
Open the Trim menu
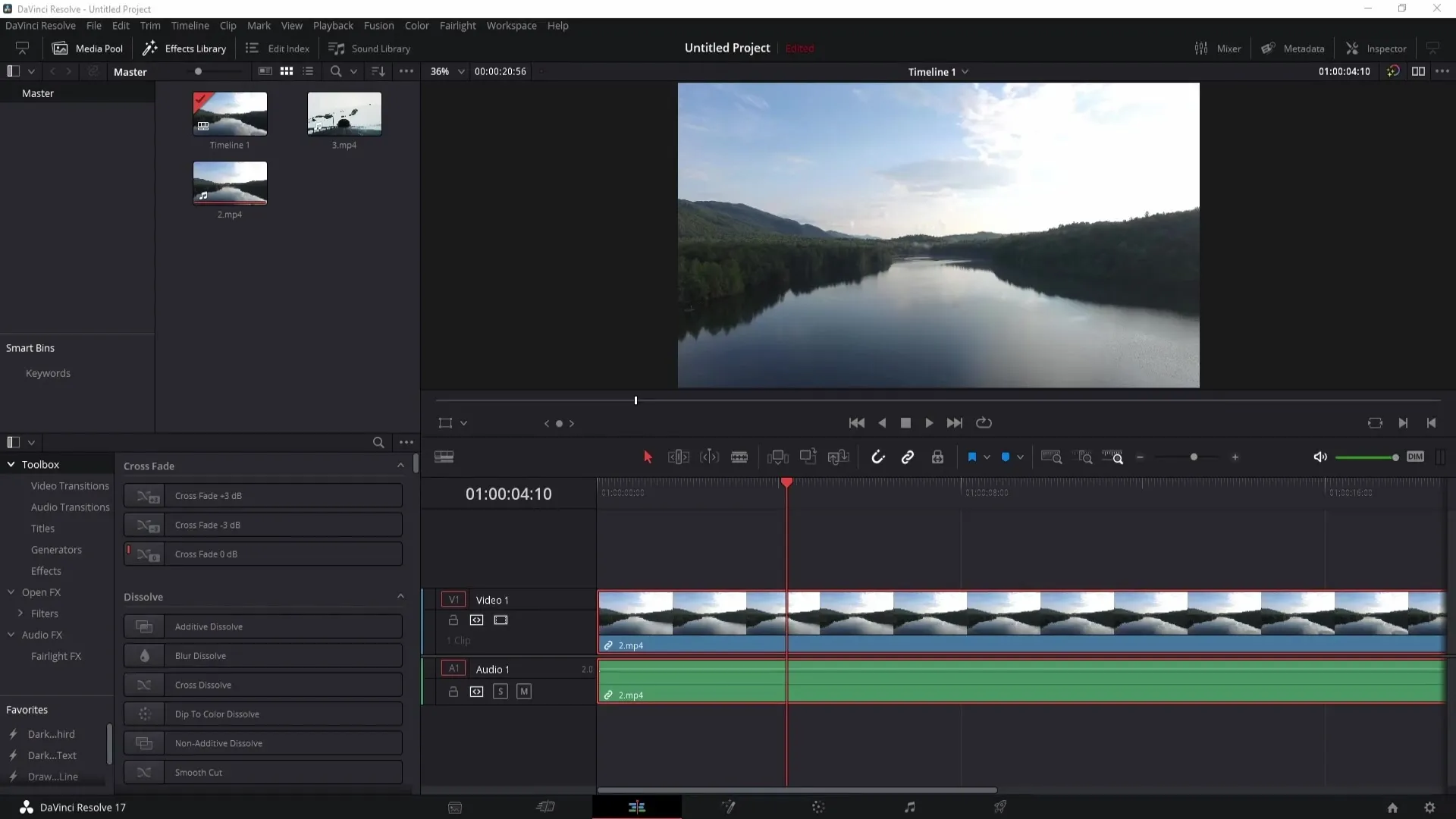pos(150,25)
